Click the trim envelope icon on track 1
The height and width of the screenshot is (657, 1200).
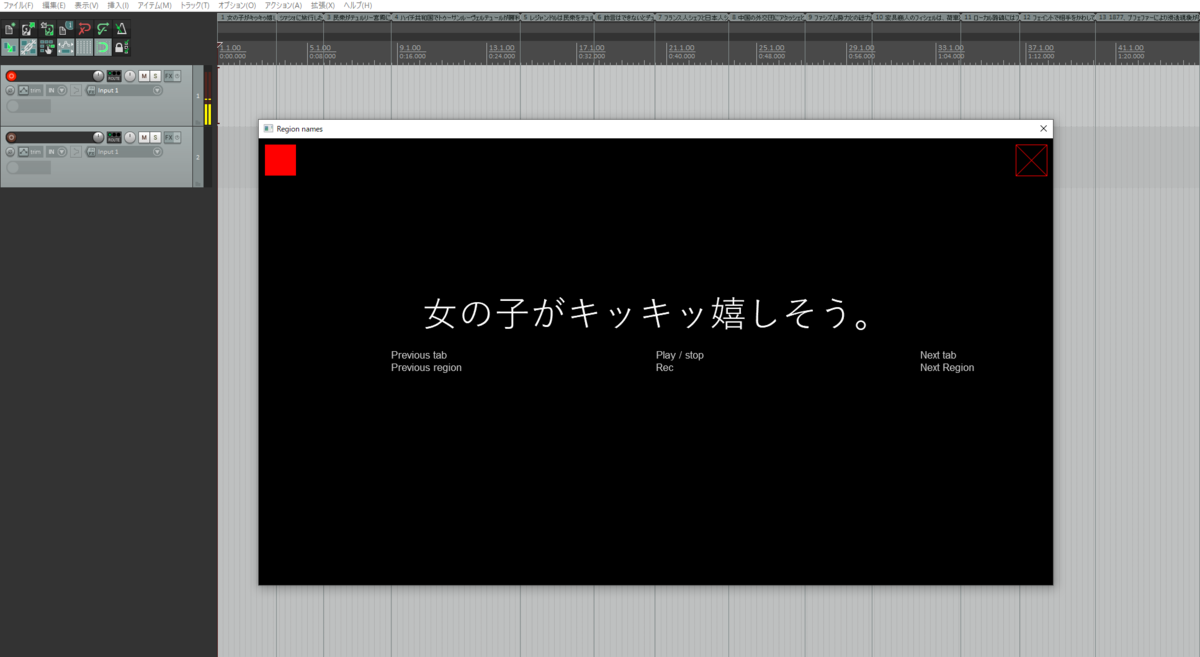tap(24, 90)
